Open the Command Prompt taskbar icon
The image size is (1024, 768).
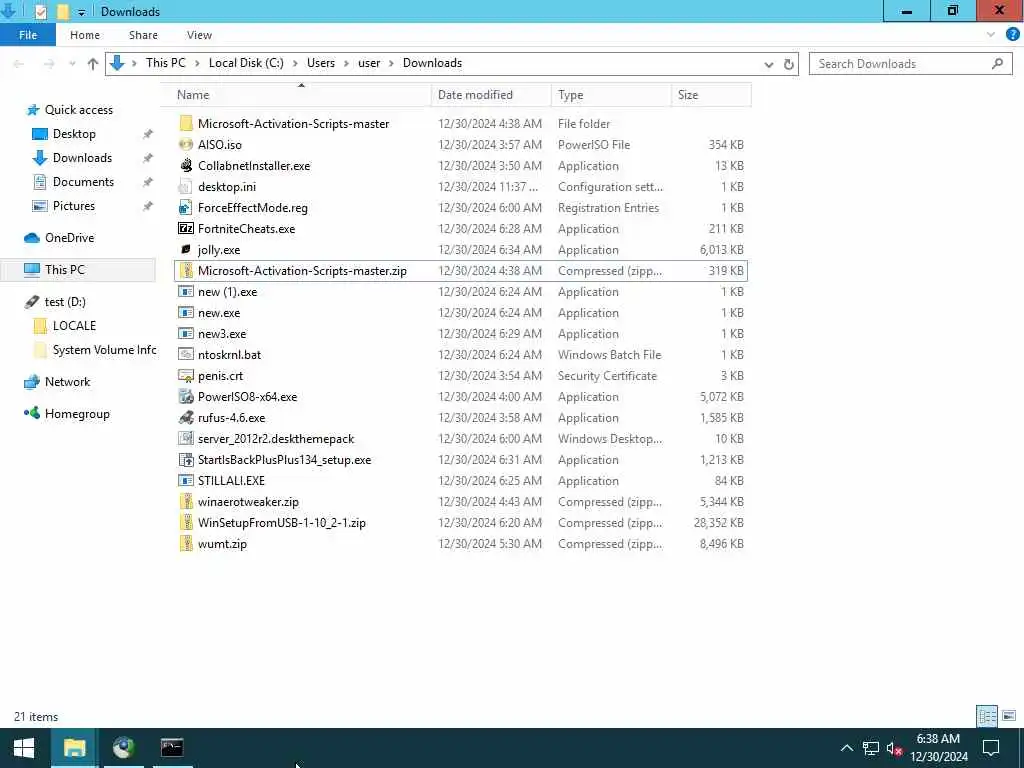172,748
